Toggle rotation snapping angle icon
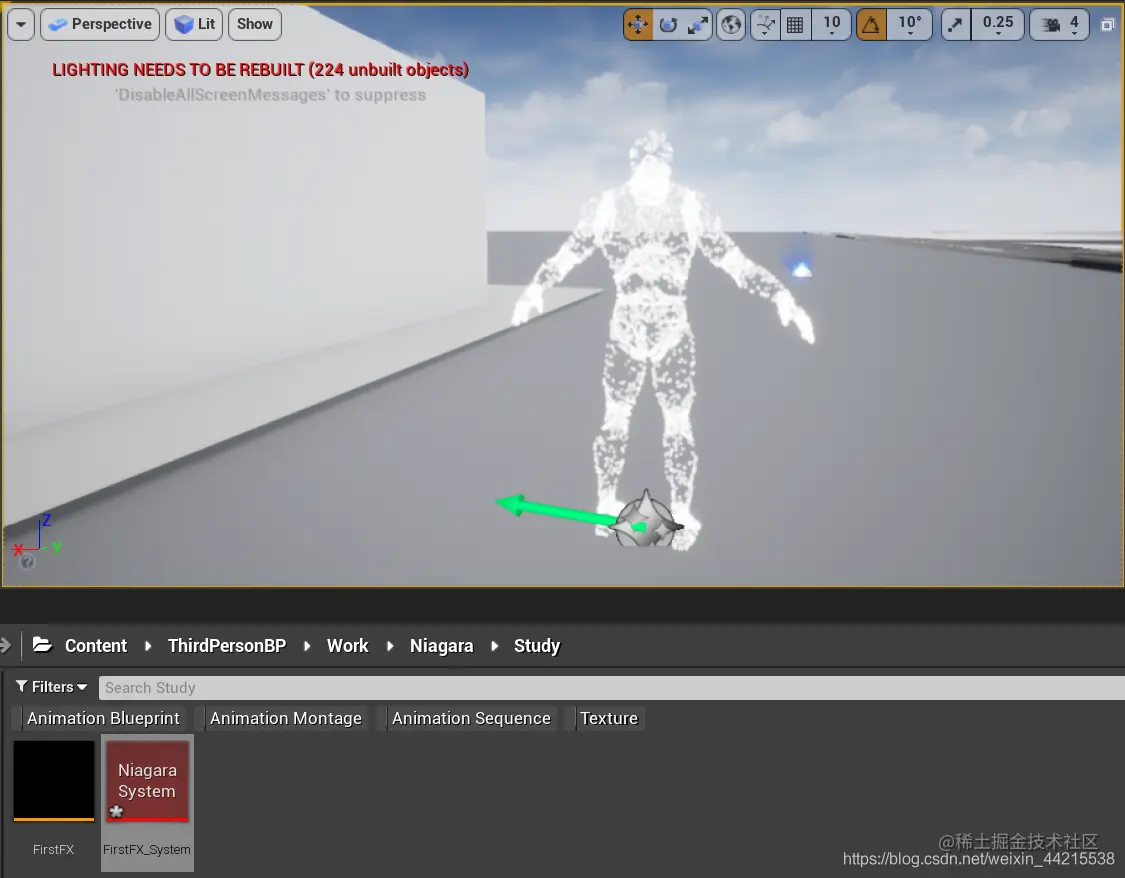The image size is (1125, 878). (x=871, y=25)
